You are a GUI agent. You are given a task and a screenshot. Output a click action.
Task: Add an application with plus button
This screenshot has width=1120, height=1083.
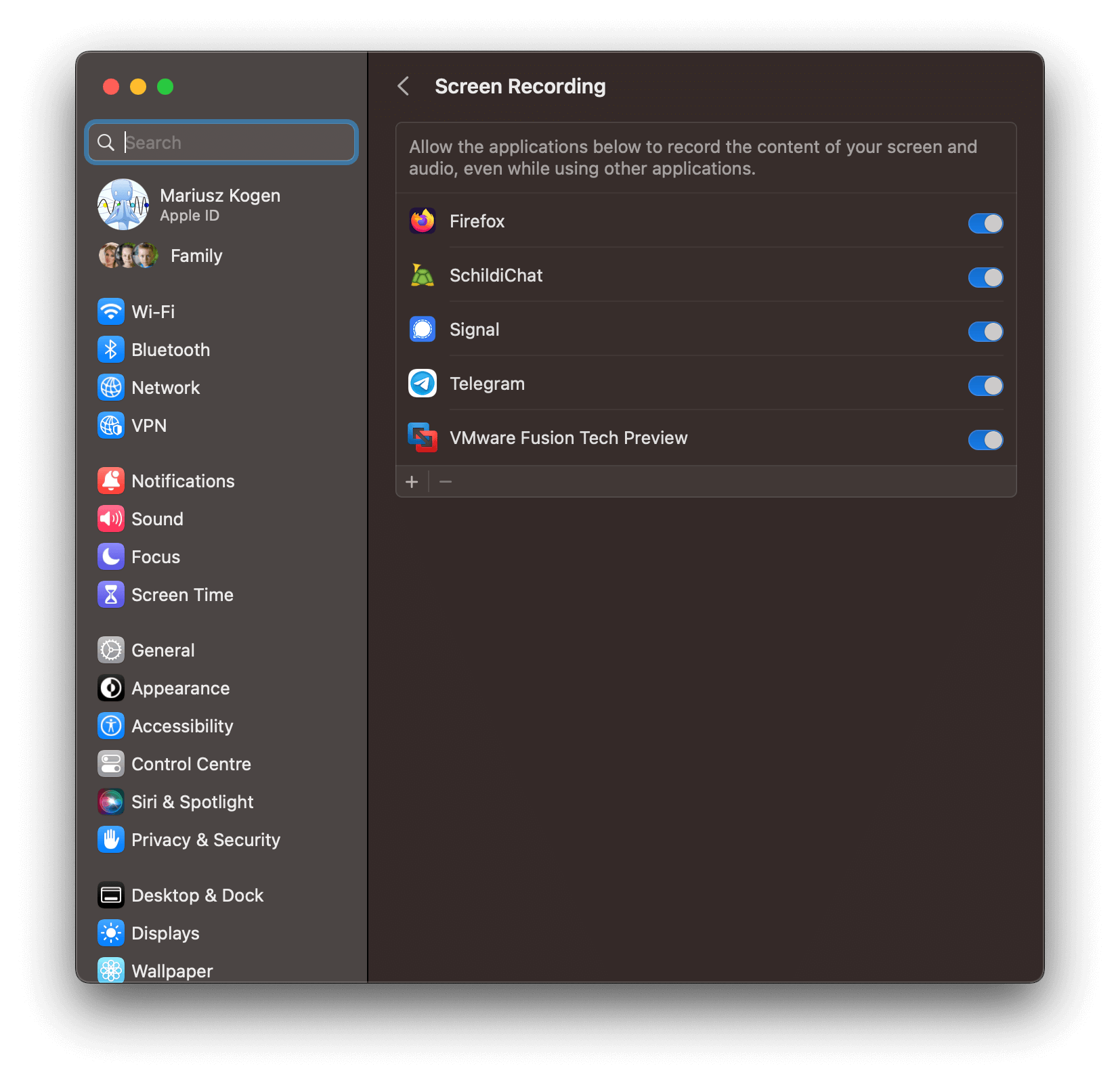coord(412,482)
